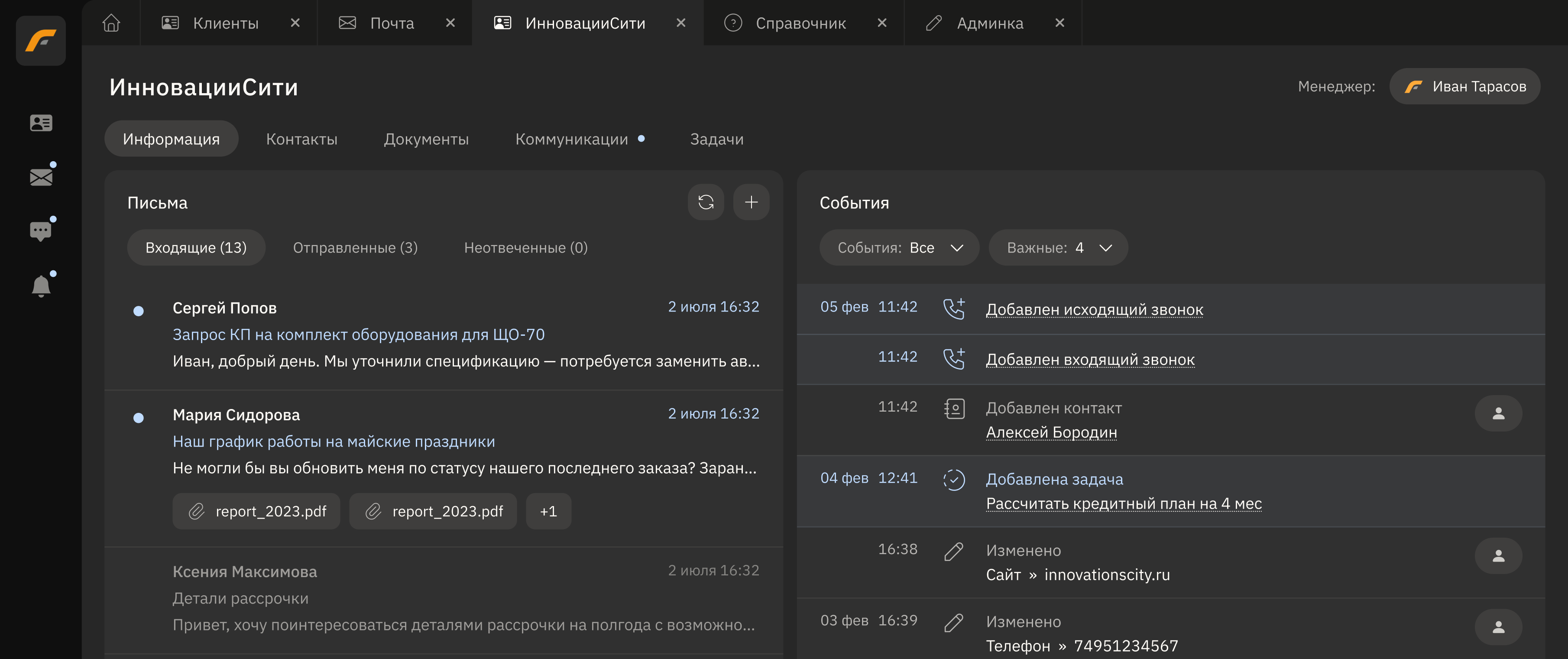
Task: Click user icon beside Алексей Бородин event
Action: [x=1498, y=413]
